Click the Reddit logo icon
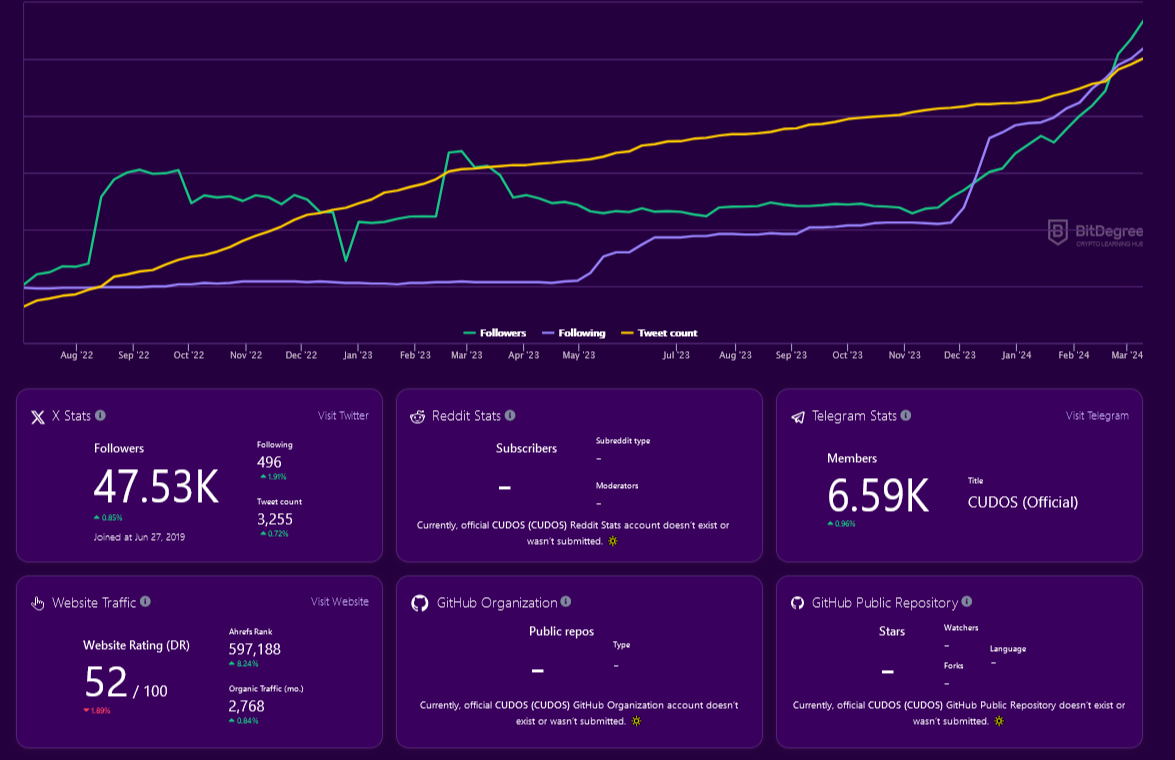Screen dimensions: 1175x760 417,417
